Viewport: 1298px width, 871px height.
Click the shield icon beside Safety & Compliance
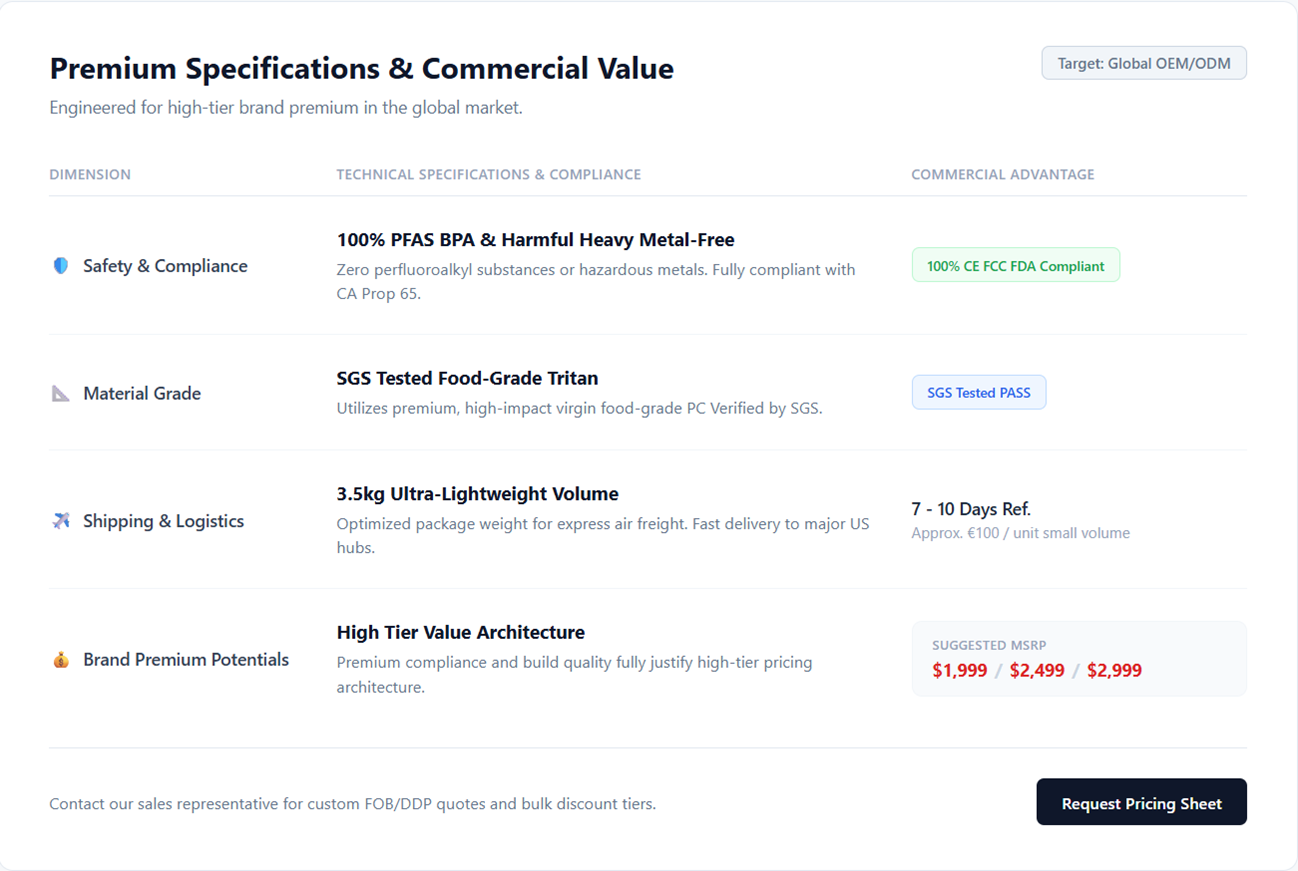pos(61,266)
